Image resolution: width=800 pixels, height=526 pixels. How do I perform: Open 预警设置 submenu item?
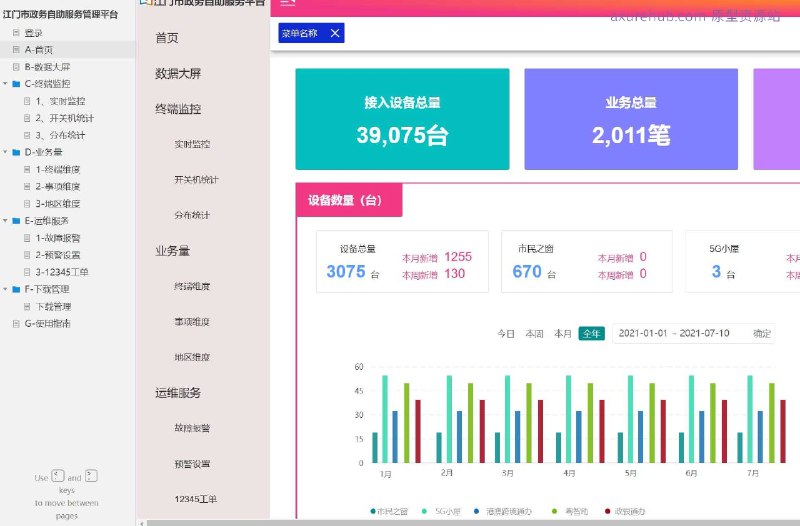[192, 464]
